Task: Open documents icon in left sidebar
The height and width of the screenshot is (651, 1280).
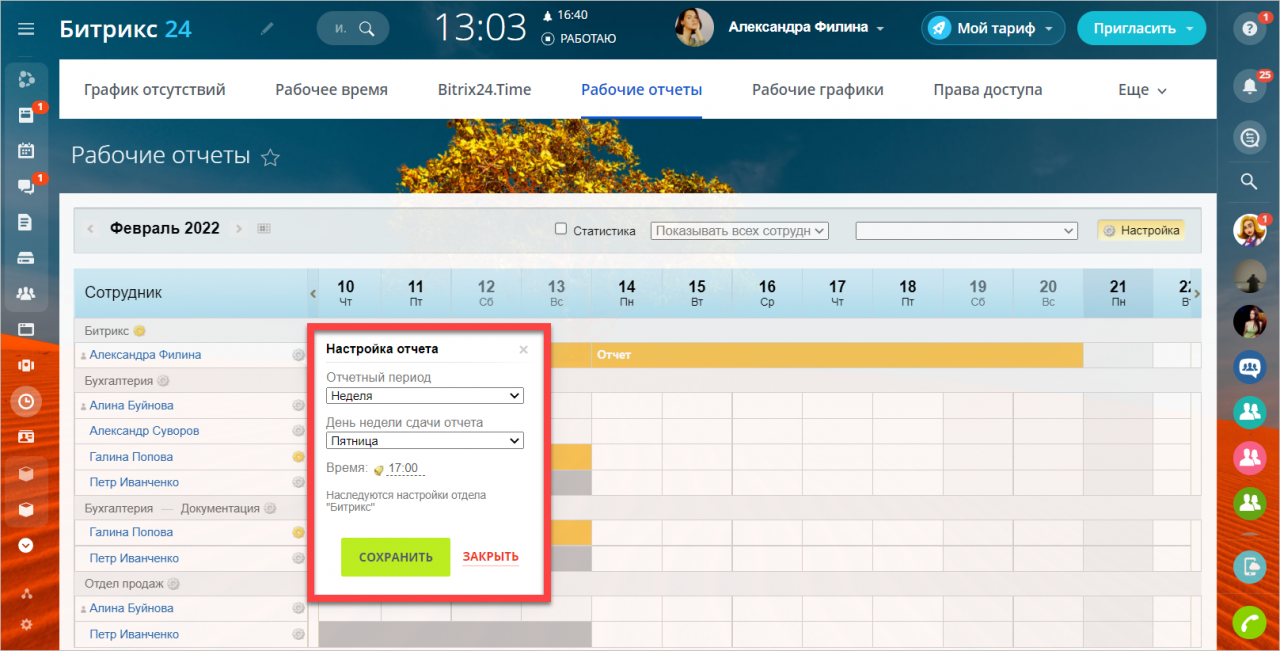Action: (x=26, y=222)
